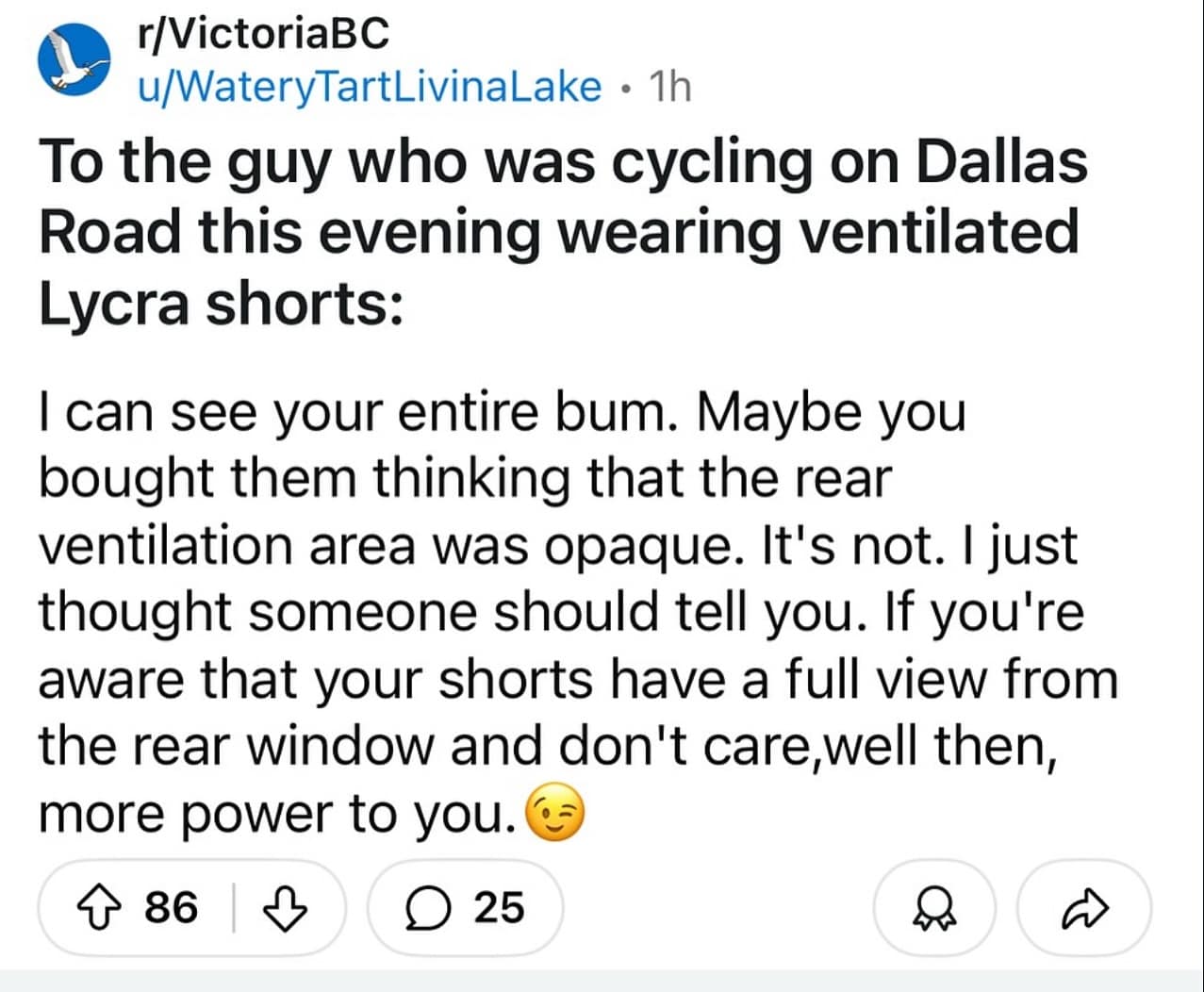
Task: Visit u/WateryTartLivinaLake's profile
Action: tap(367, 86)
